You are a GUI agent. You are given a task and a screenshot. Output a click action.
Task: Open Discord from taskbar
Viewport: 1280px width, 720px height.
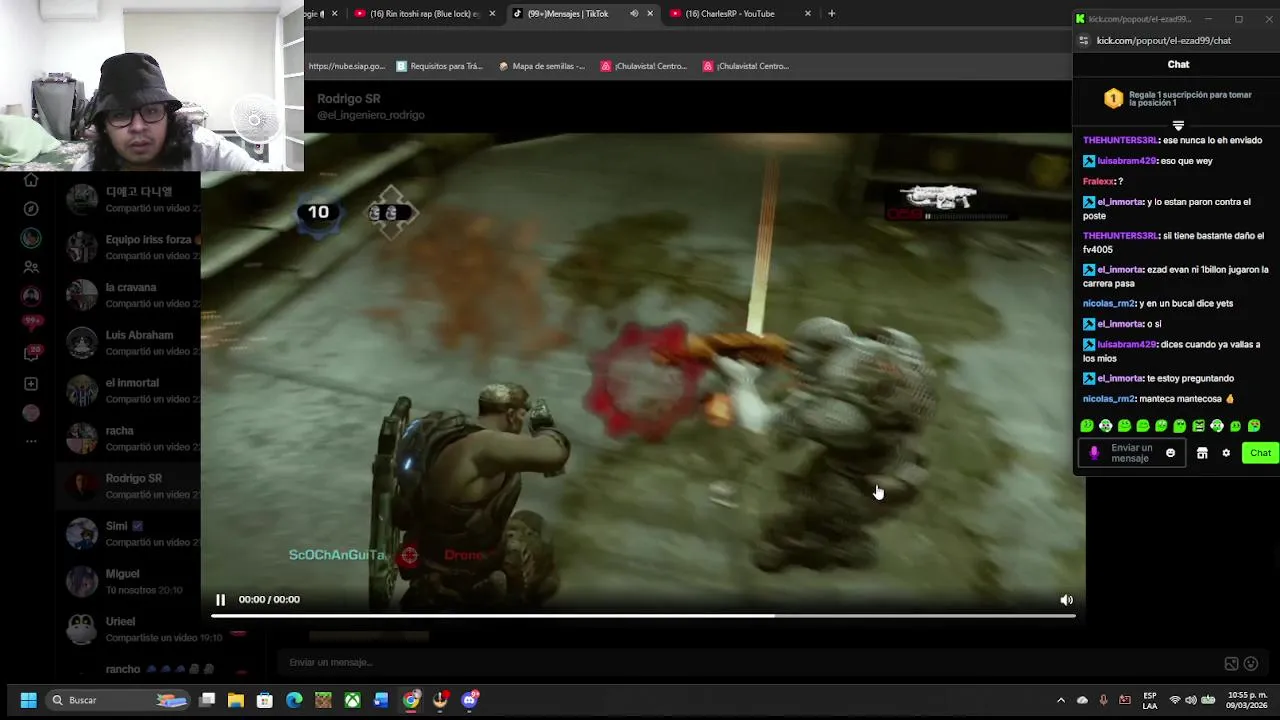click(470, 700)
